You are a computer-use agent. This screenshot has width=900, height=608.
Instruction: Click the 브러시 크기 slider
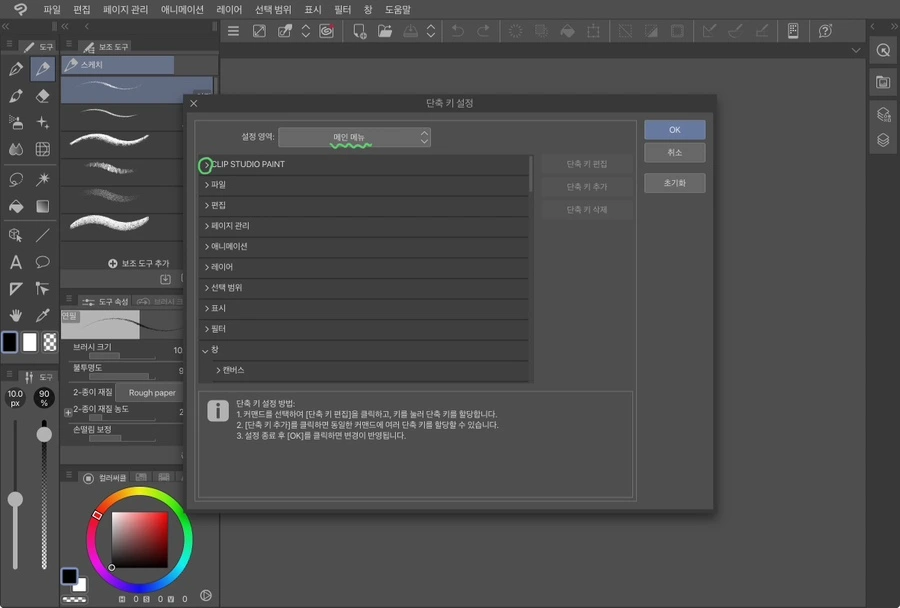coord(122,357)
